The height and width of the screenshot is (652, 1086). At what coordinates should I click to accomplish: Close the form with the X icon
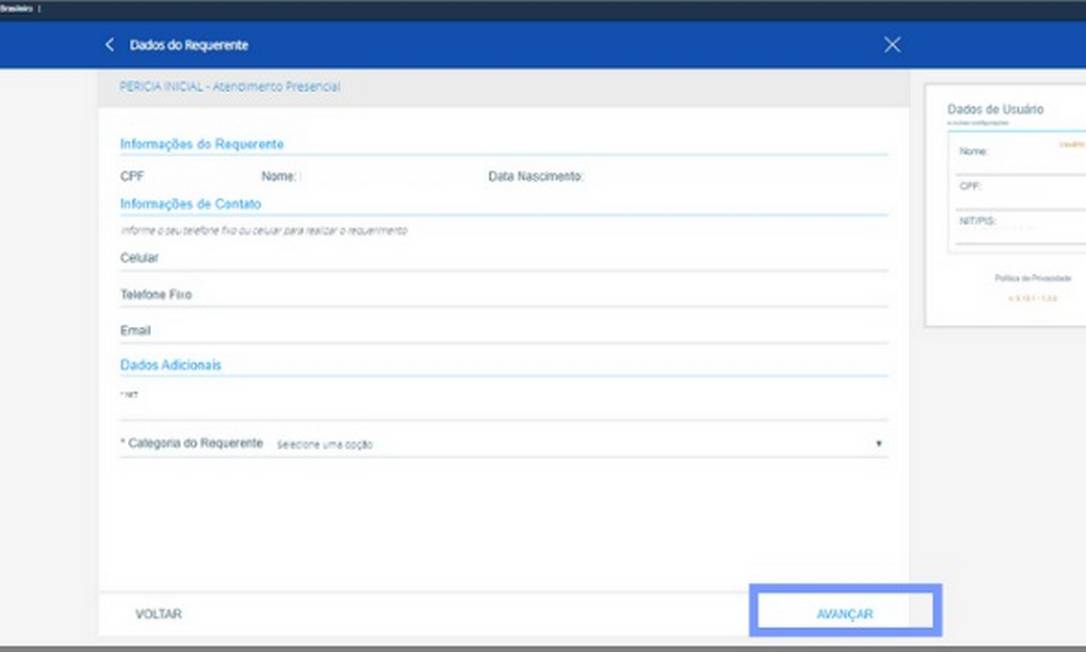892,45
